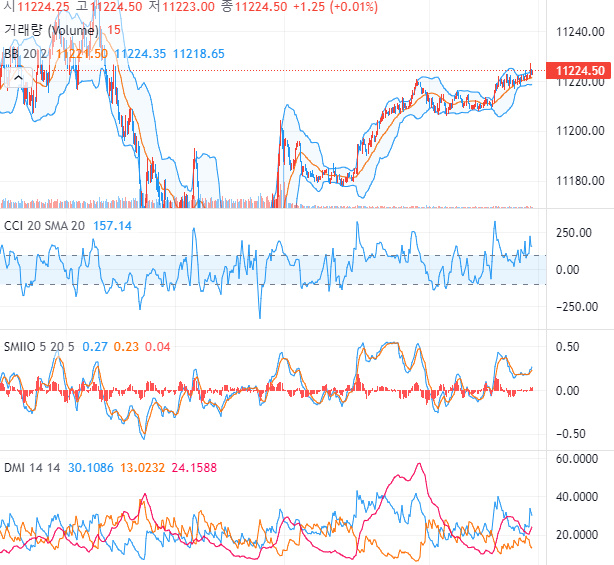Select the 거래량 (Volume) indicator legend
The image size is (614, 565).
(x=50, y=30)
